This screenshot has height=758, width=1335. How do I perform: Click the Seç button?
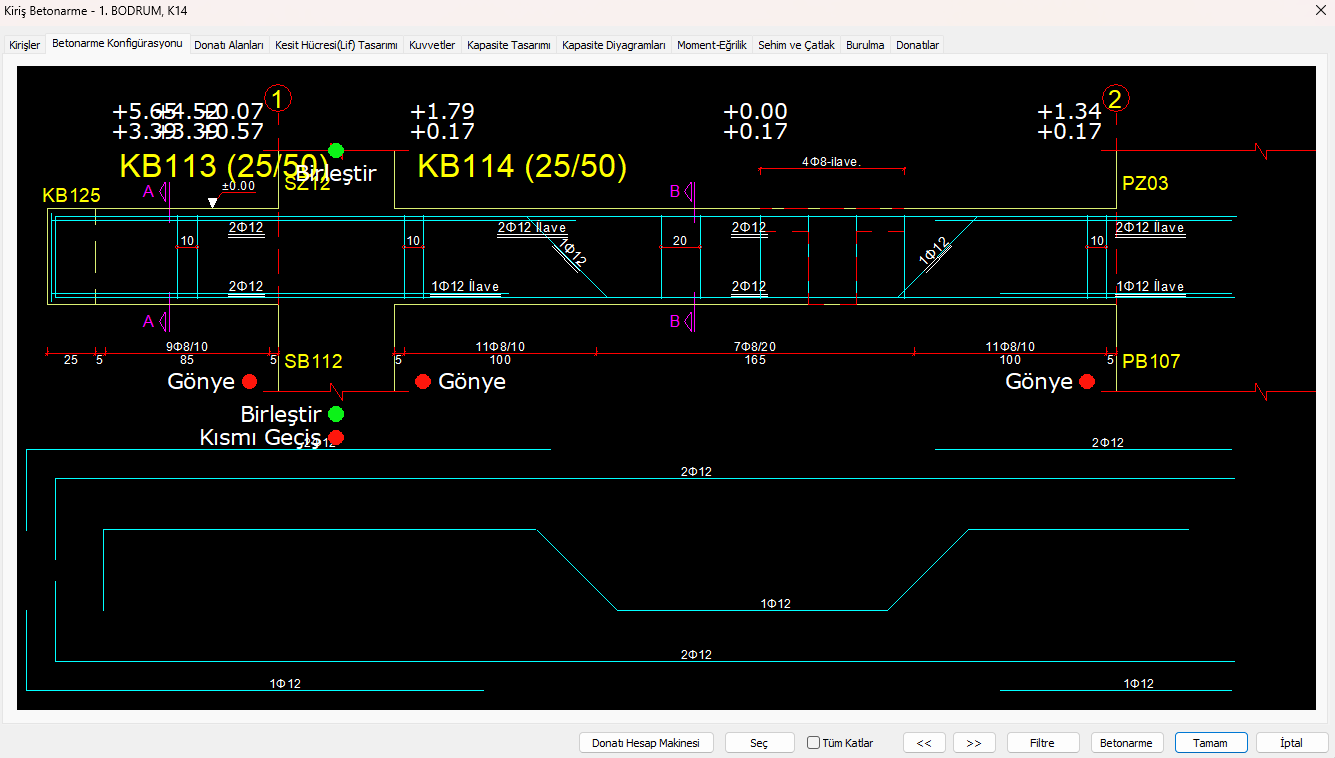coord(759,743)
